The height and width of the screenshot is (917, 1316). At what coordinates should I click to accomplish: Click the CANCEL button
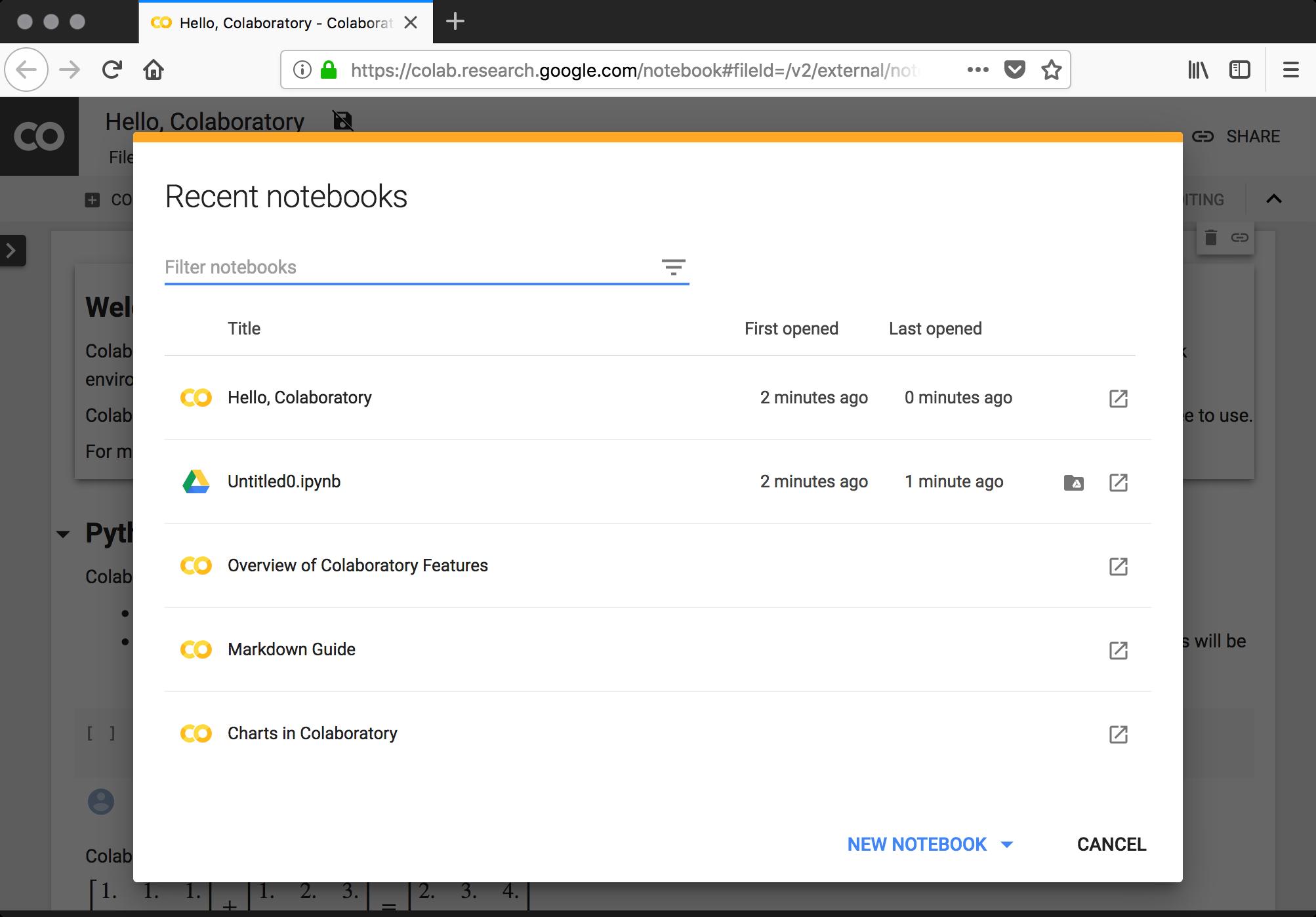[x=1111, y=844]
